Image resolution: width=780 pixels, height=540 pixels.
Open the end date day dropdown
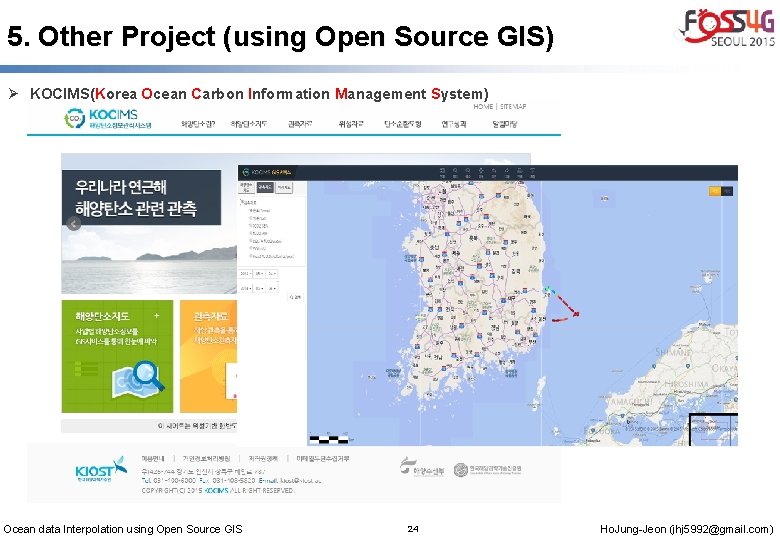[272, 288]
